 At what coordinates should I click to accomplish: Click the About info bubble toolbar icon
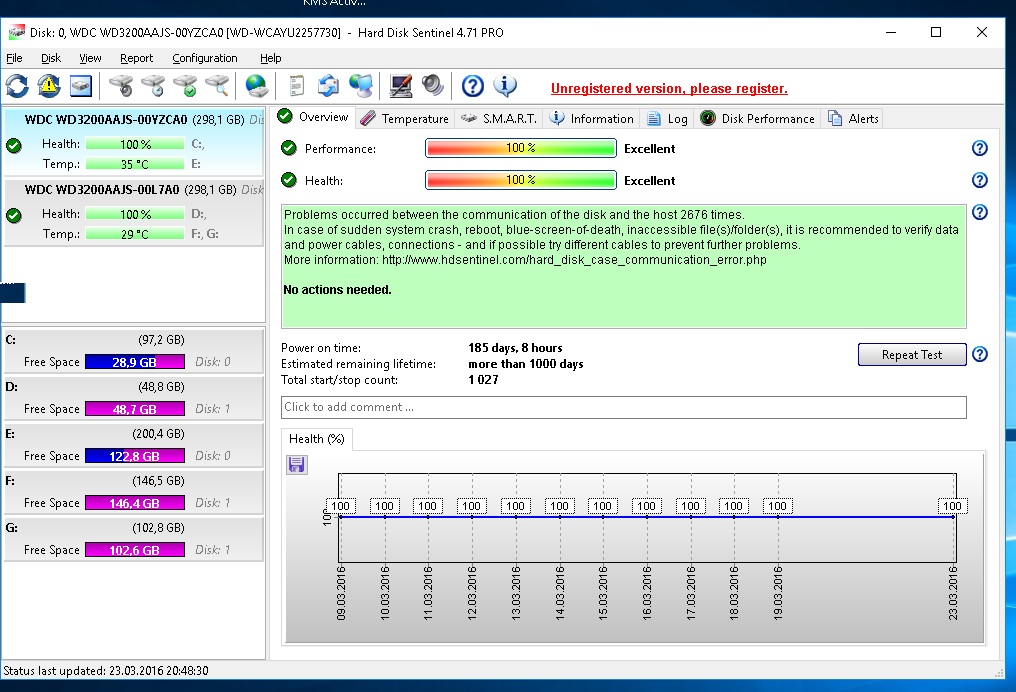505,86
